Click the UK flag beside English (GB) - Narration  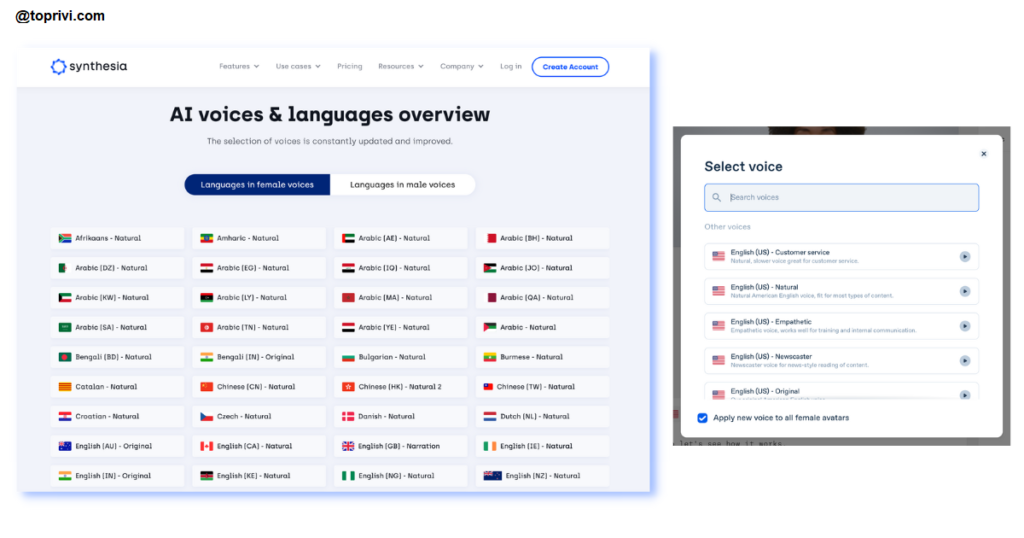click(x=348, y=446)
